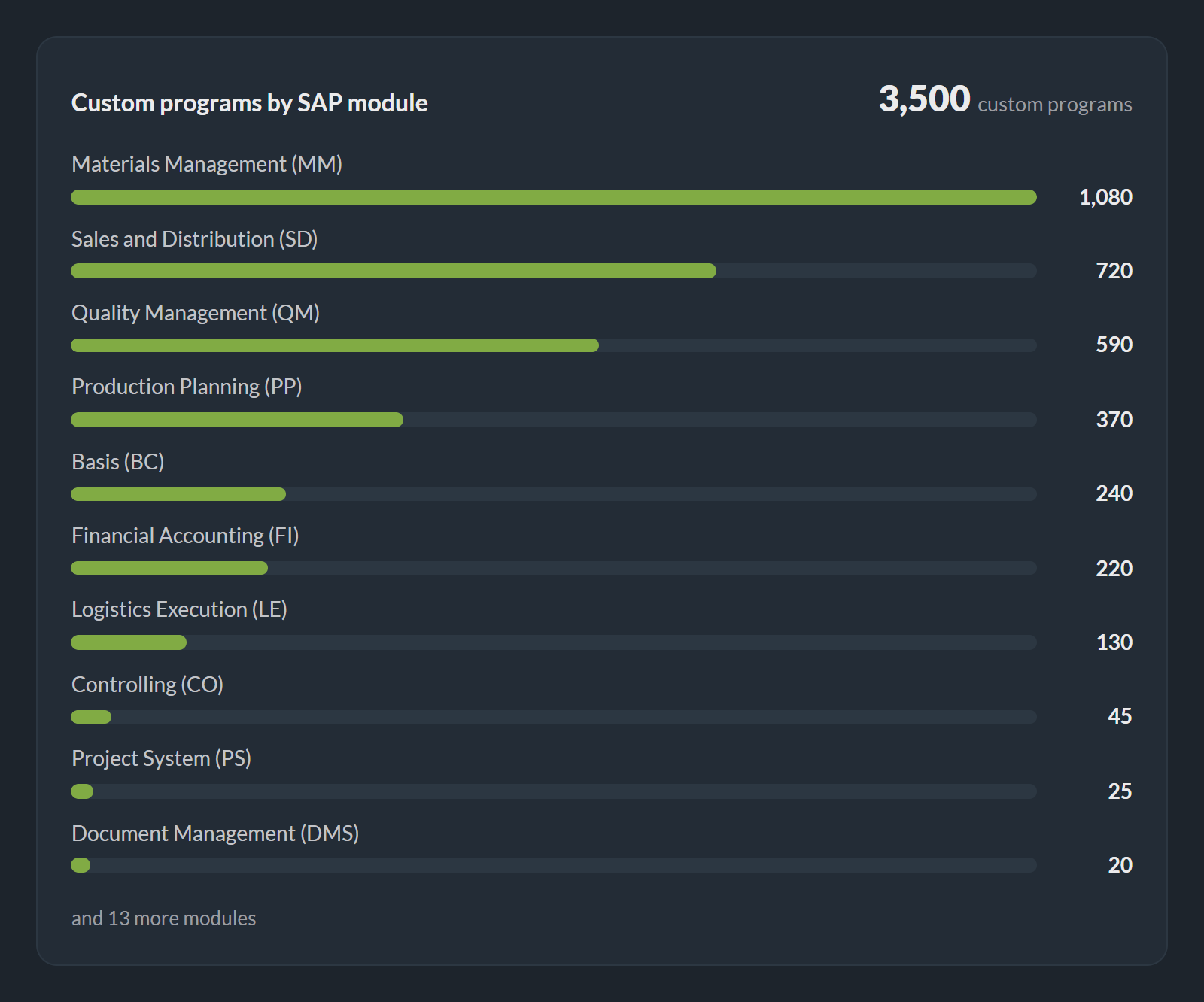This screenshot has height=1002, width=1204.
Task: Click the Production Planning (PP) bar
Action: 554,420
